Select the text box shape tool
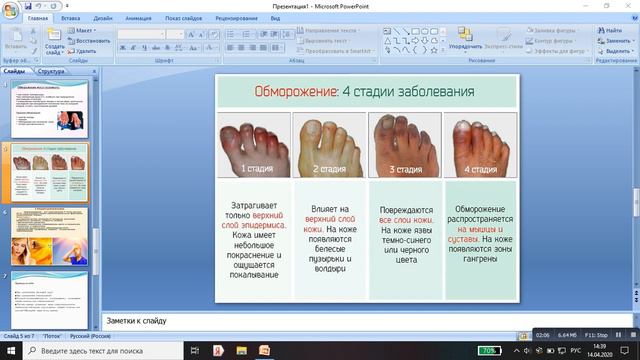Image resolution: width=640 pixels, height=360 pixels. click(x=387, y=31)
